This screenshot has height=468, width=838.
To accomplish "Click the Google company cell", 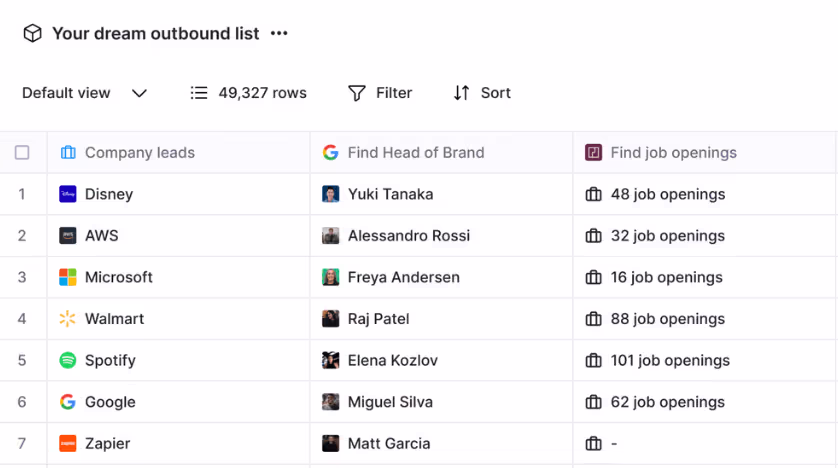I will coord(179,402).
